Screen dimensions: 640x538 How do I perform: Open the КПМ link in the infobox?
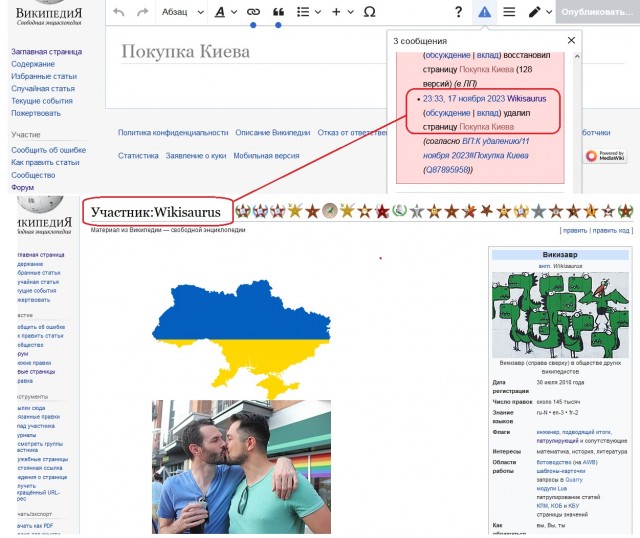(542, 506)
